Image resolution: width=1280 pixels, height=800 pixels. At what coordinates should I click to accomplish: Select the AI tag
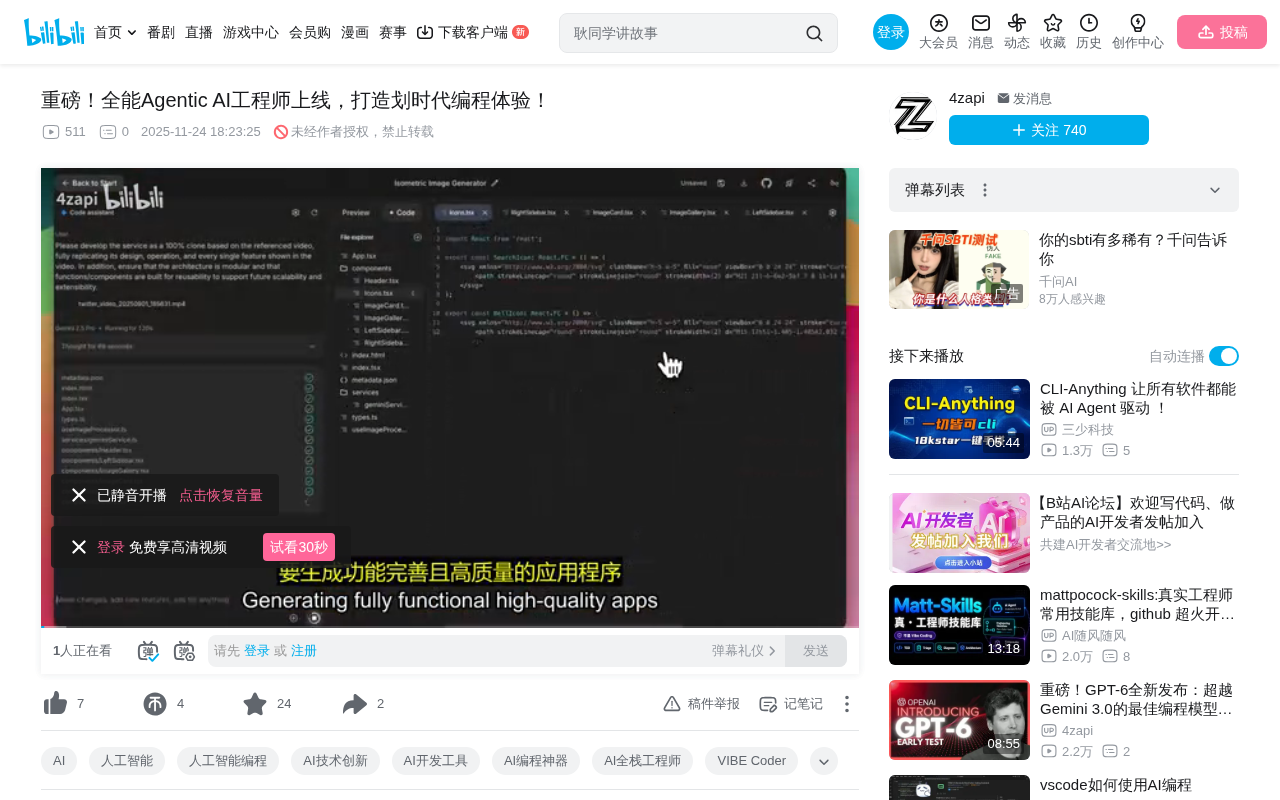59,761
